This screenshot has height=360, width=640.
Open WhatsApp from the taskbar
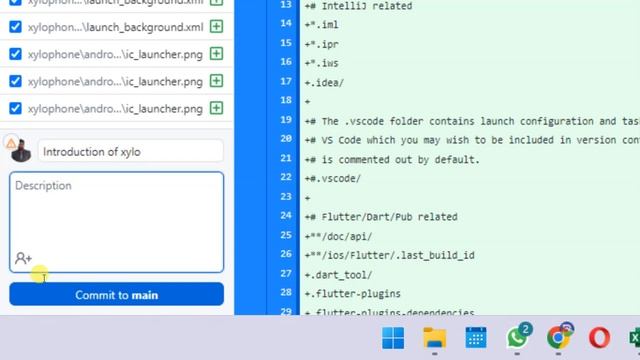coord(518,337)
